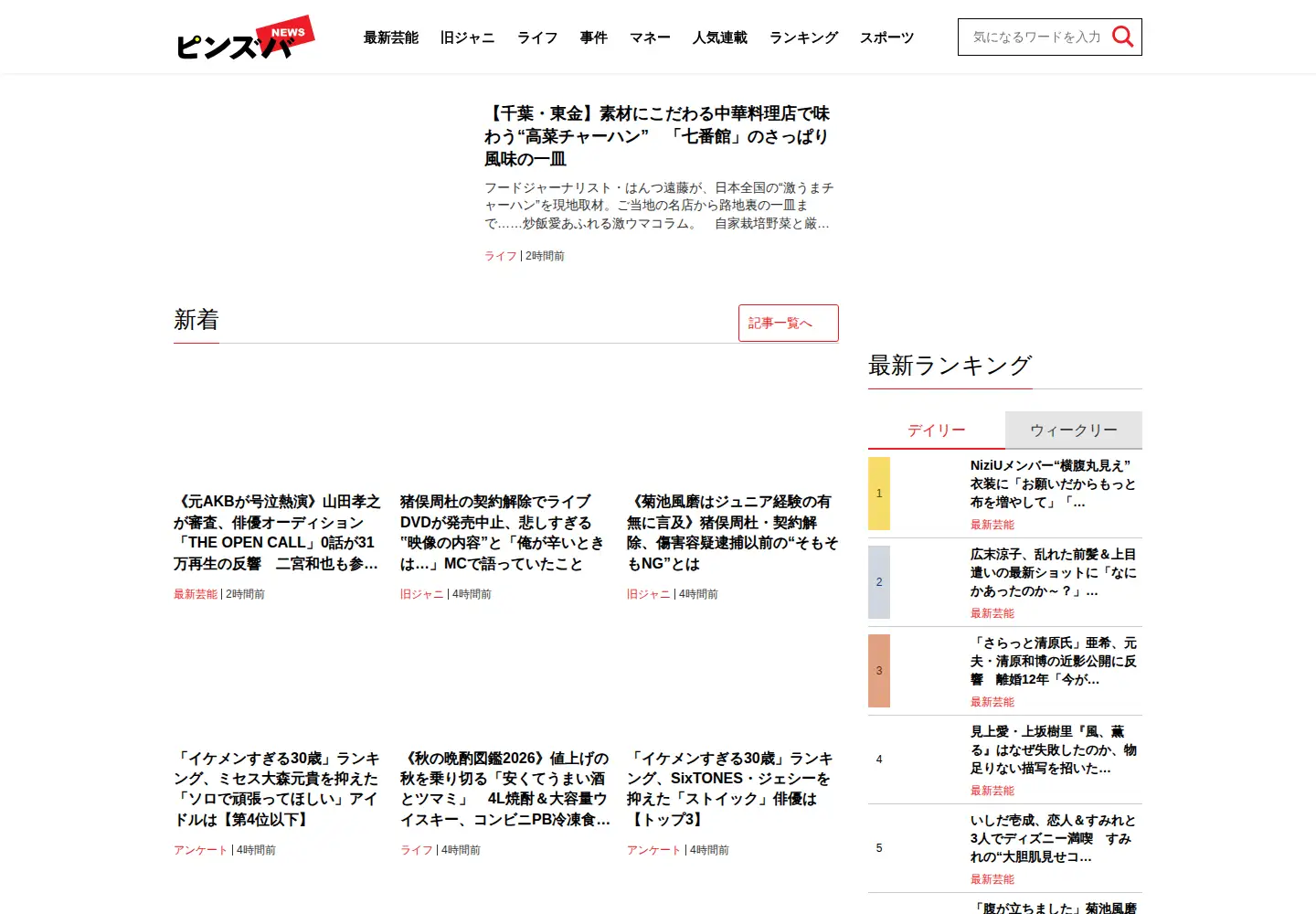Click the grey rank 2 badge
The width and height of the screenshot is (1316, 914).
pyautogui.click(x=879, y=582)
